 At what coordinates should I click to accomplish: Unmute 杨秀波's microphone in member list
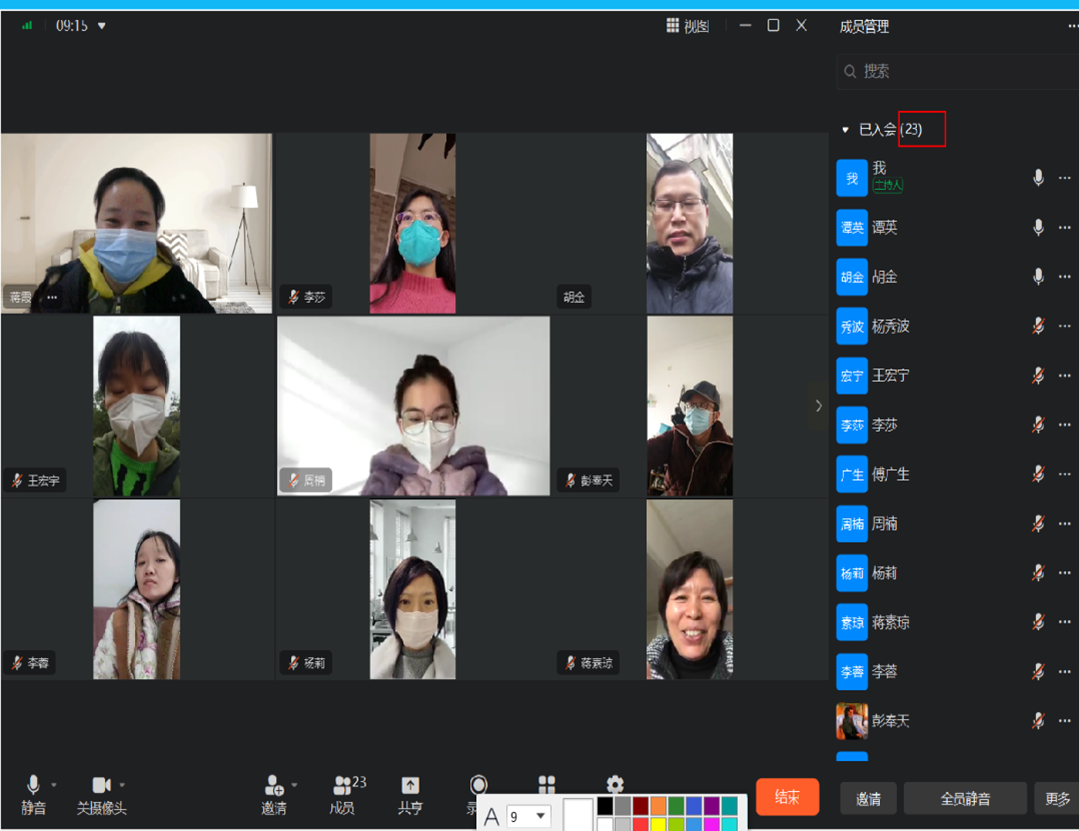1038,326
